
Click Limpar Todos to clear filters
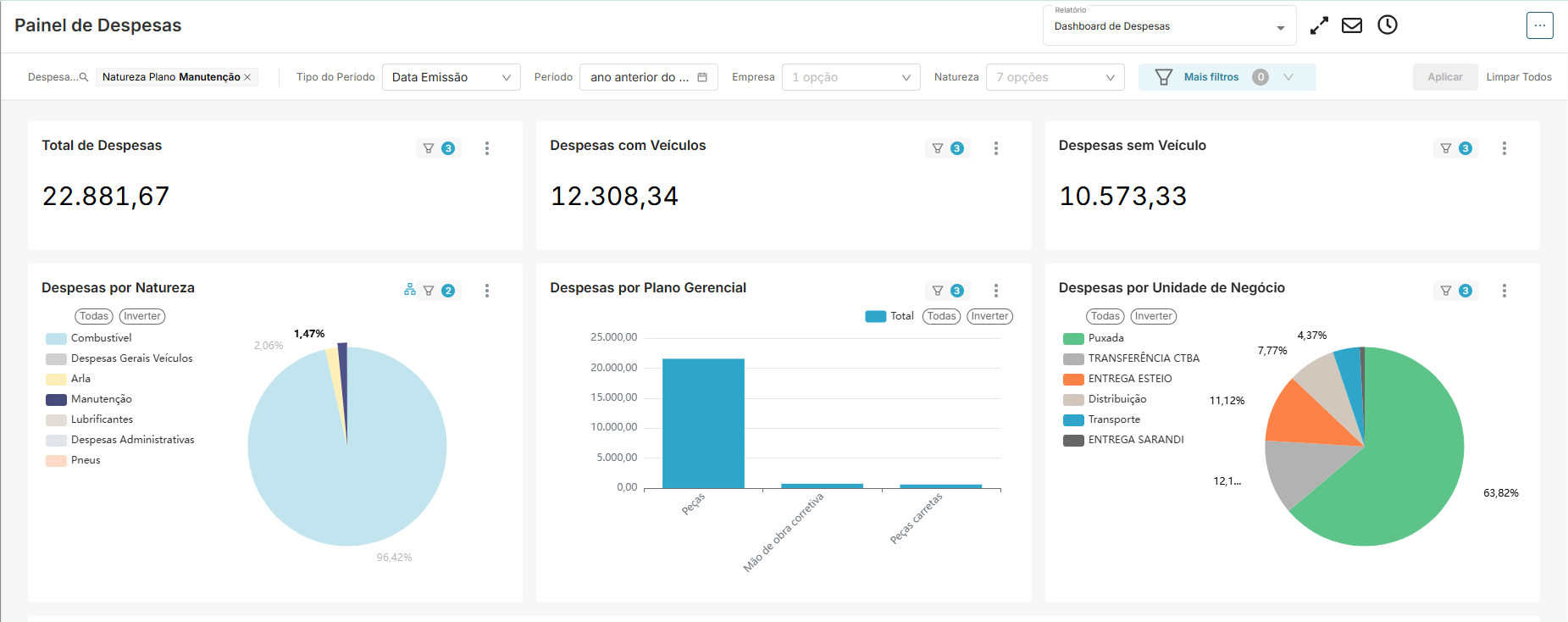[1519, 77]
